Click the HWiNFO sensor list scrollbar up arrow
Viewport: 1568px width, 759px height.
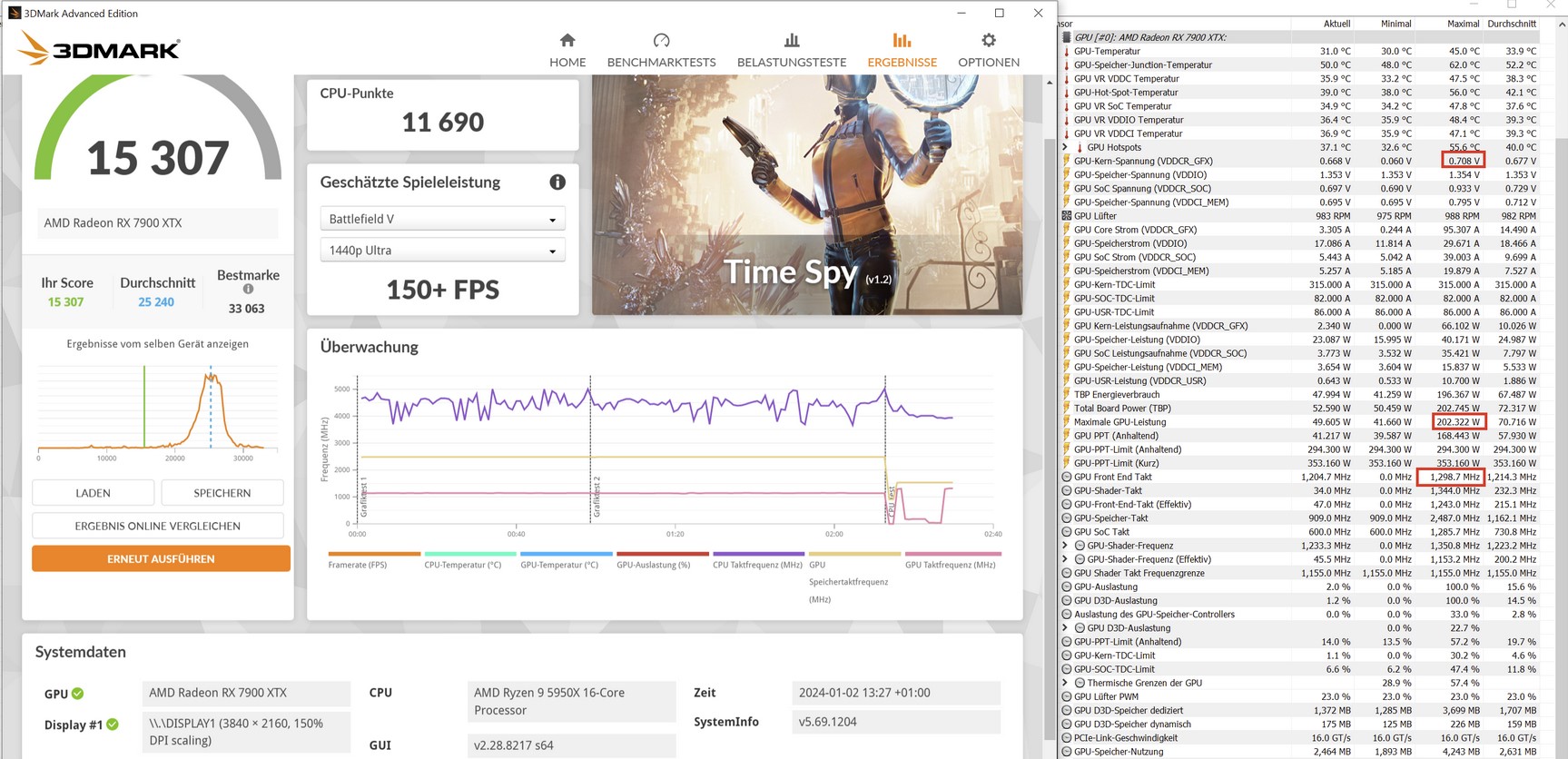point(1562,25)
